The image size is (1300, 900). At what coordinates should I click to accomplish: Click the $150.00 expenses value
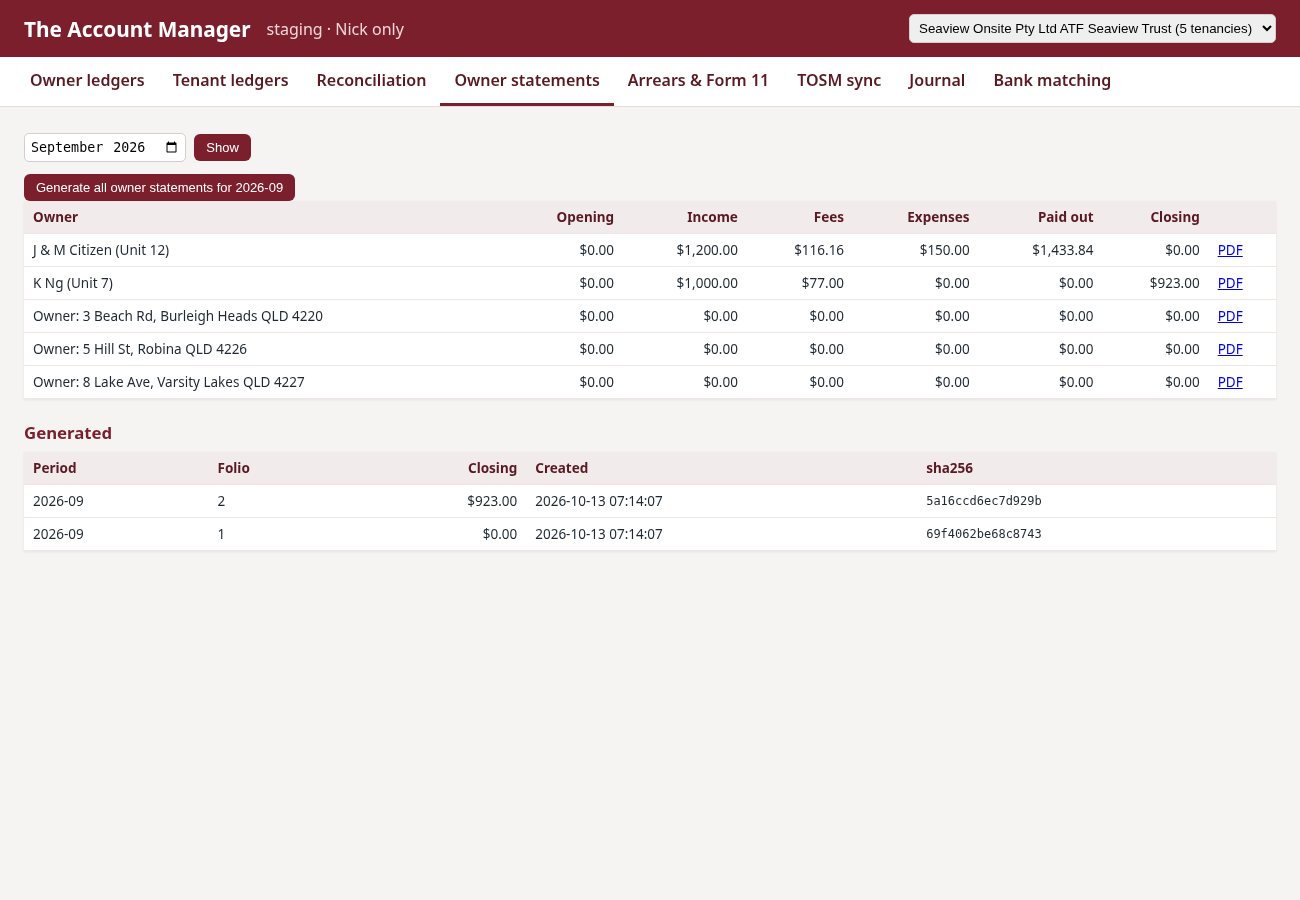(x=945, y=250)
